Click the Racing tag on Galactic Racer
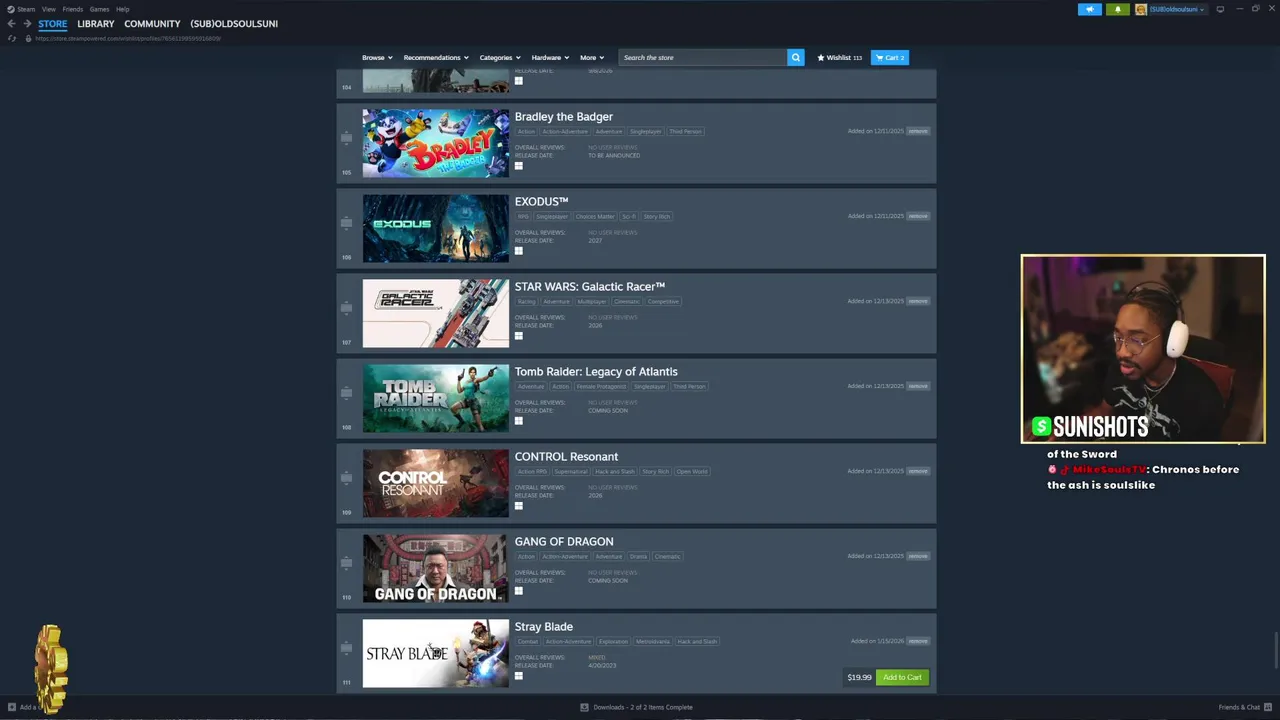This screenshot has height=720, width=1280. pos(526,301)
